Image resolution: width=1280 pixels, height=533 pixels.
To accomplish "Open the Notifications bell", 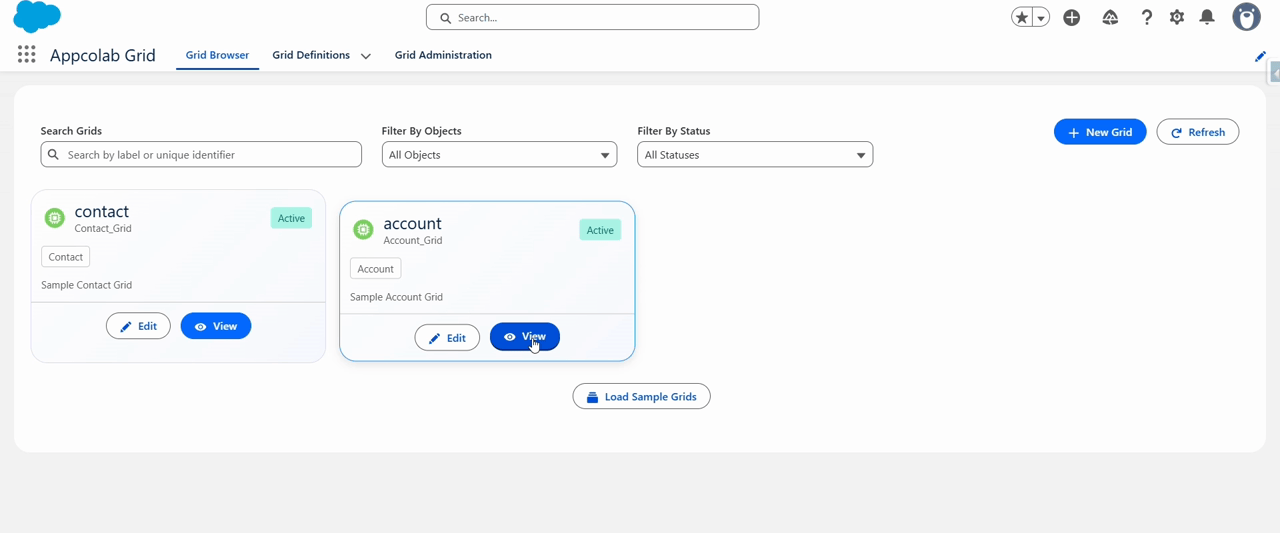I will (x=1207, y=17).
